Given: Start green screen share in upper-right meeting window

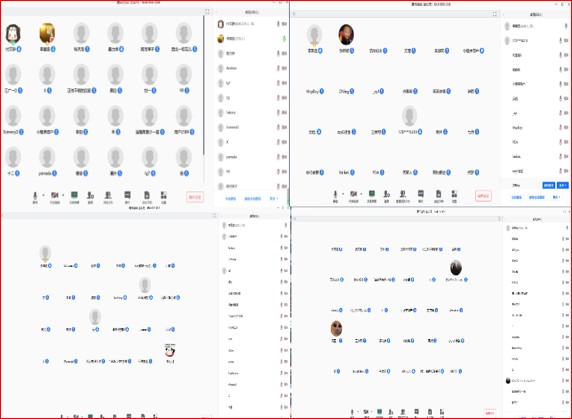Looking at the screenshot, I should tap(372, 196).
